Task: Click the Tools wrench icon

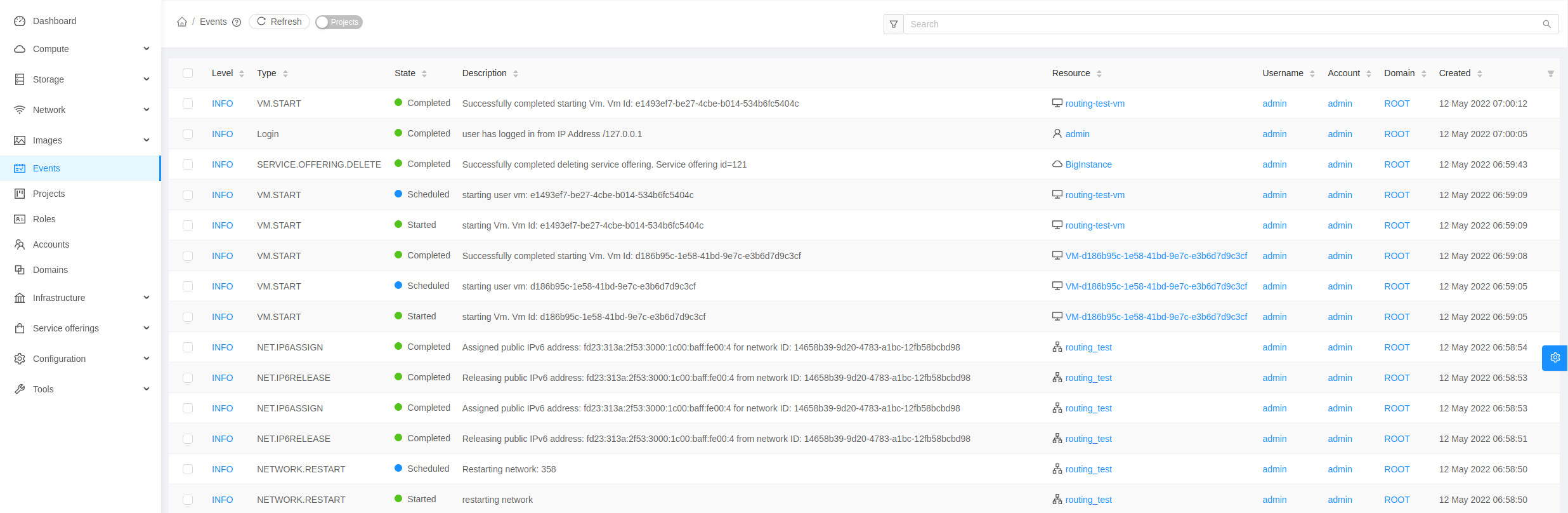Action: click(x=20, y=389)
